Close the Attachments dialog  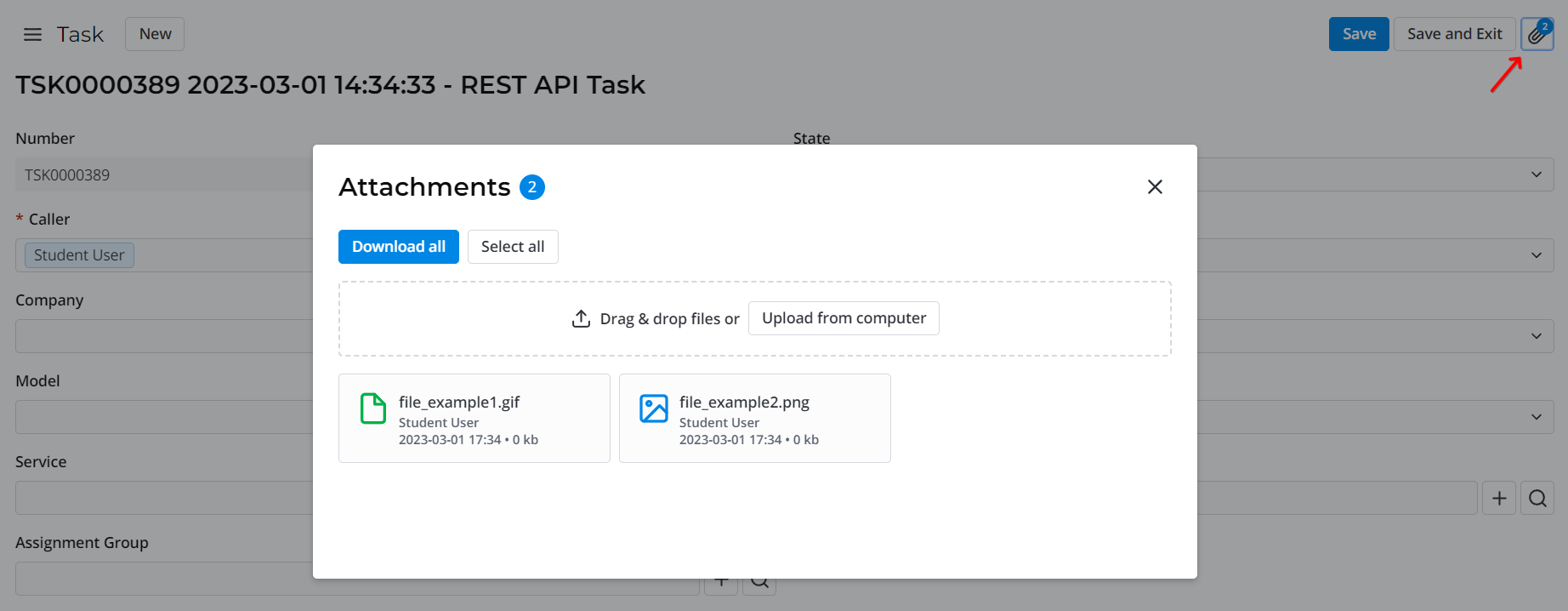(x=1154, y=186)
